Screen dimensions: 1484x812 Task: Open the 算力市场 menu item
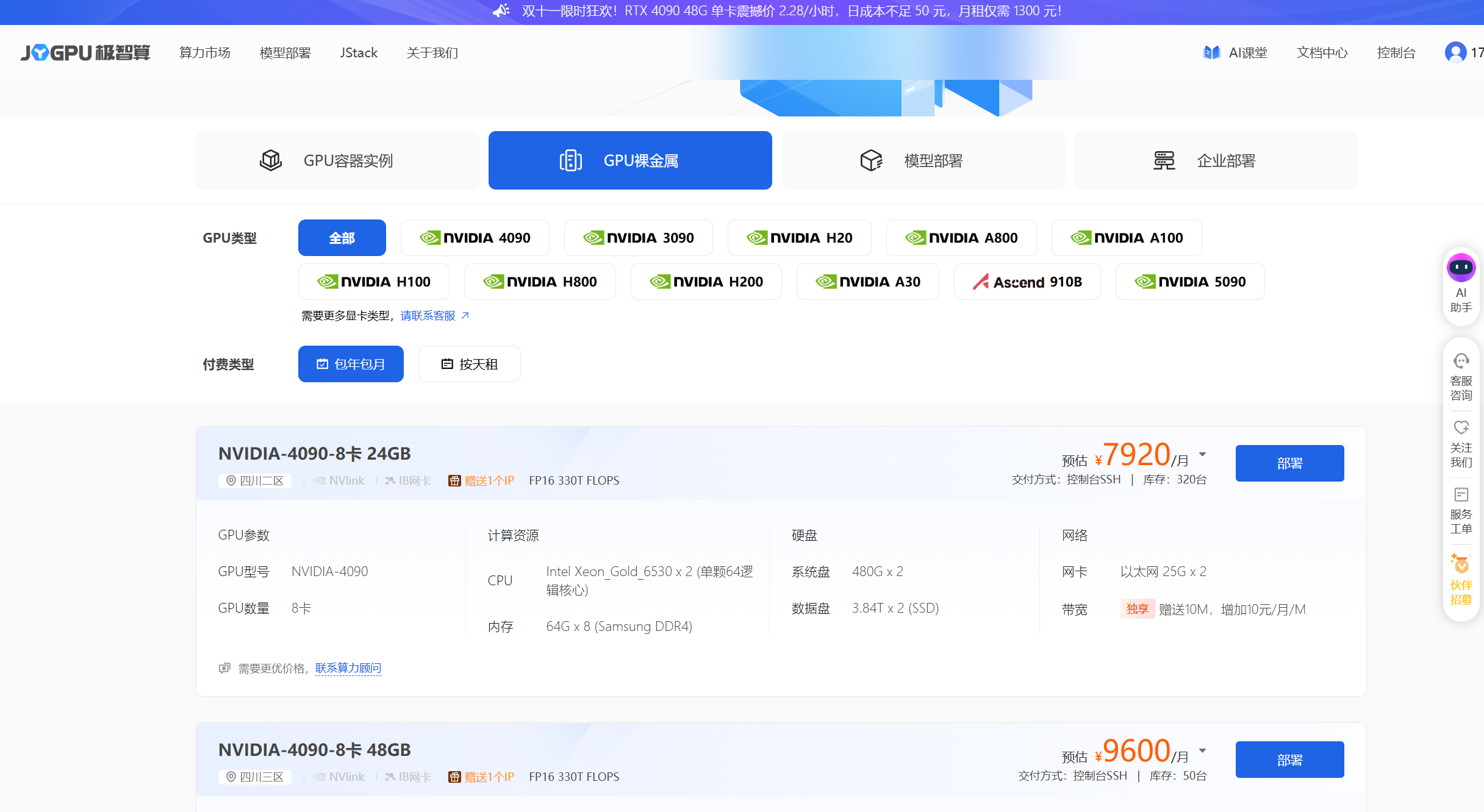[204, 52]
